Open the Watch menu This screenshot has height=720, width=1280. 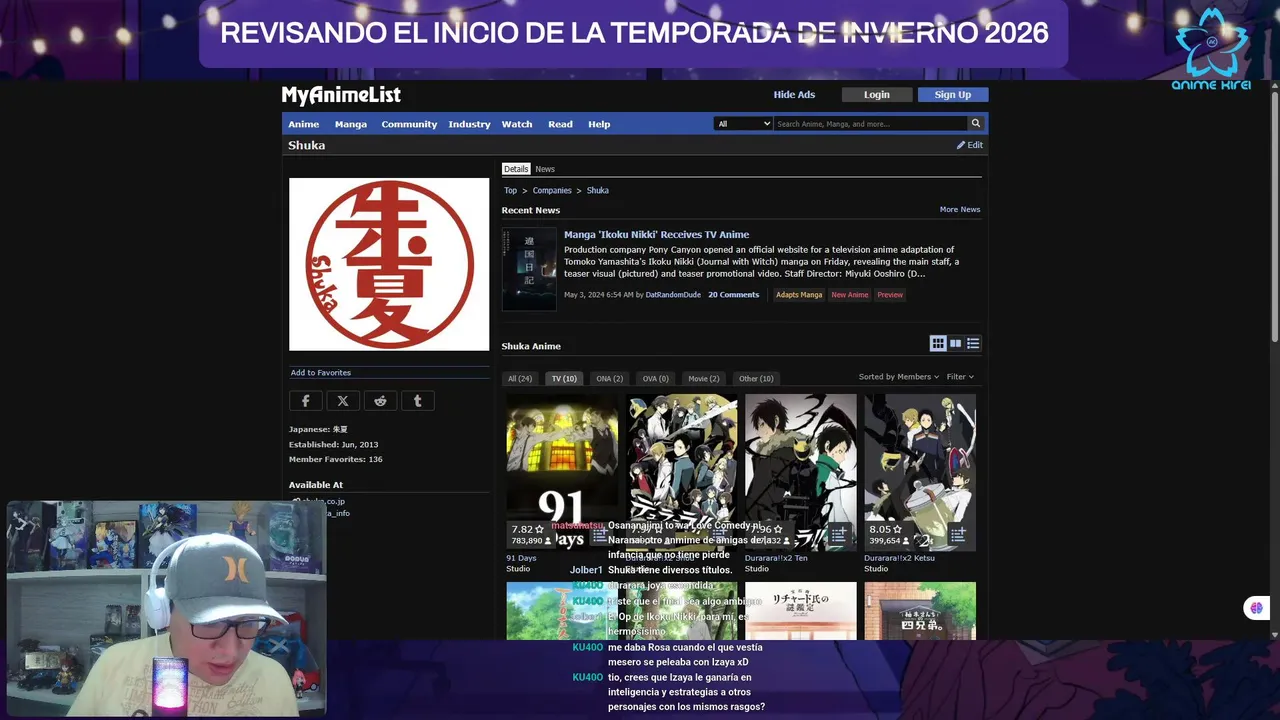pyautogui.click(x=517, y=124)
